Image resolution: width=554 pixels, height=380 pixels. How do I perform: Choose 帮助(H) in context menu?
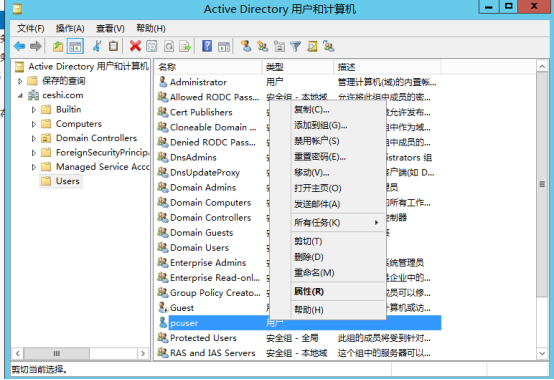point(327,310)
